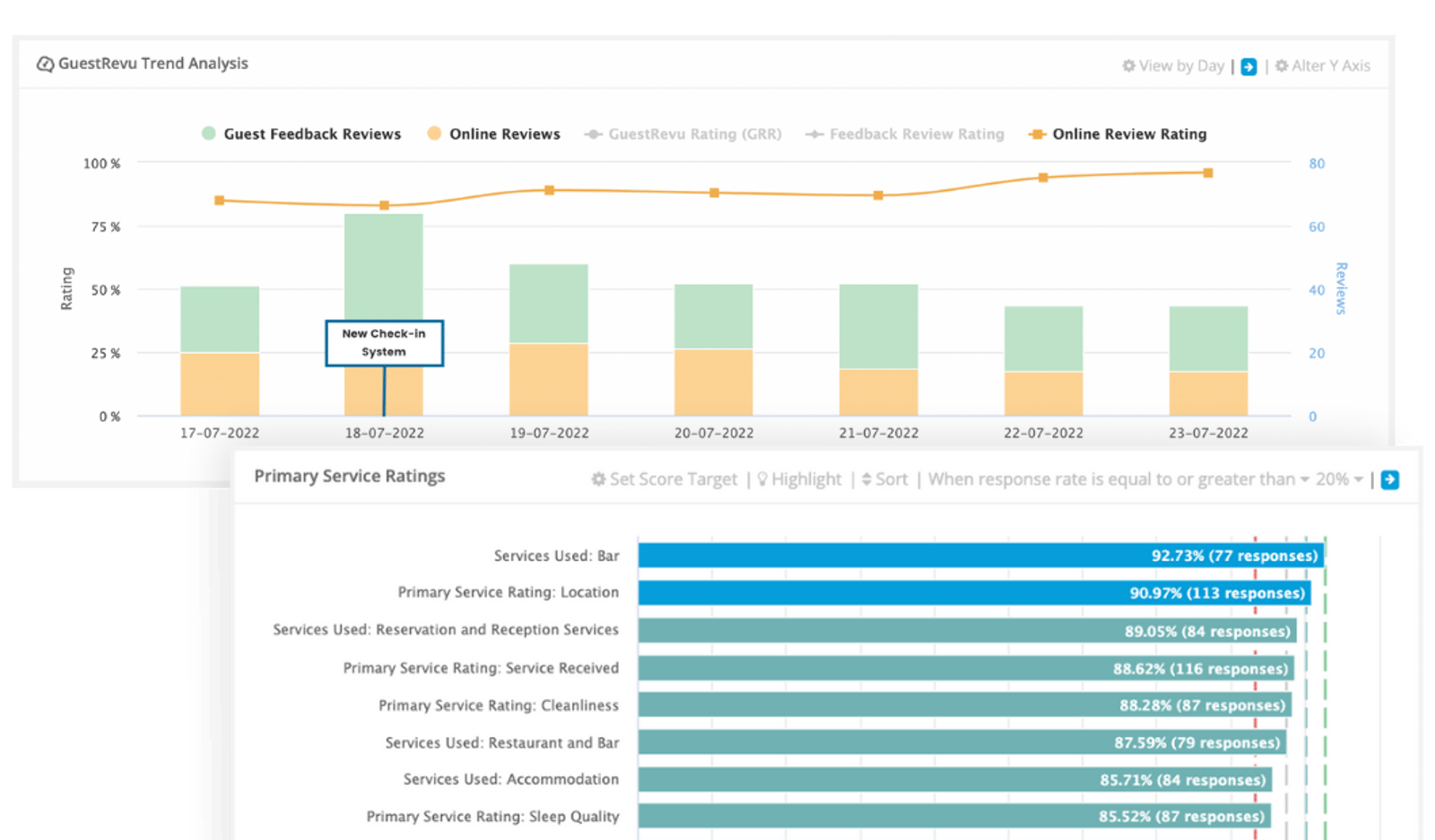This screenshot has width=1435, height=840.
Task: Click the orange Online Reviews bar for 22-07-2022
Action: (1043, 394)
